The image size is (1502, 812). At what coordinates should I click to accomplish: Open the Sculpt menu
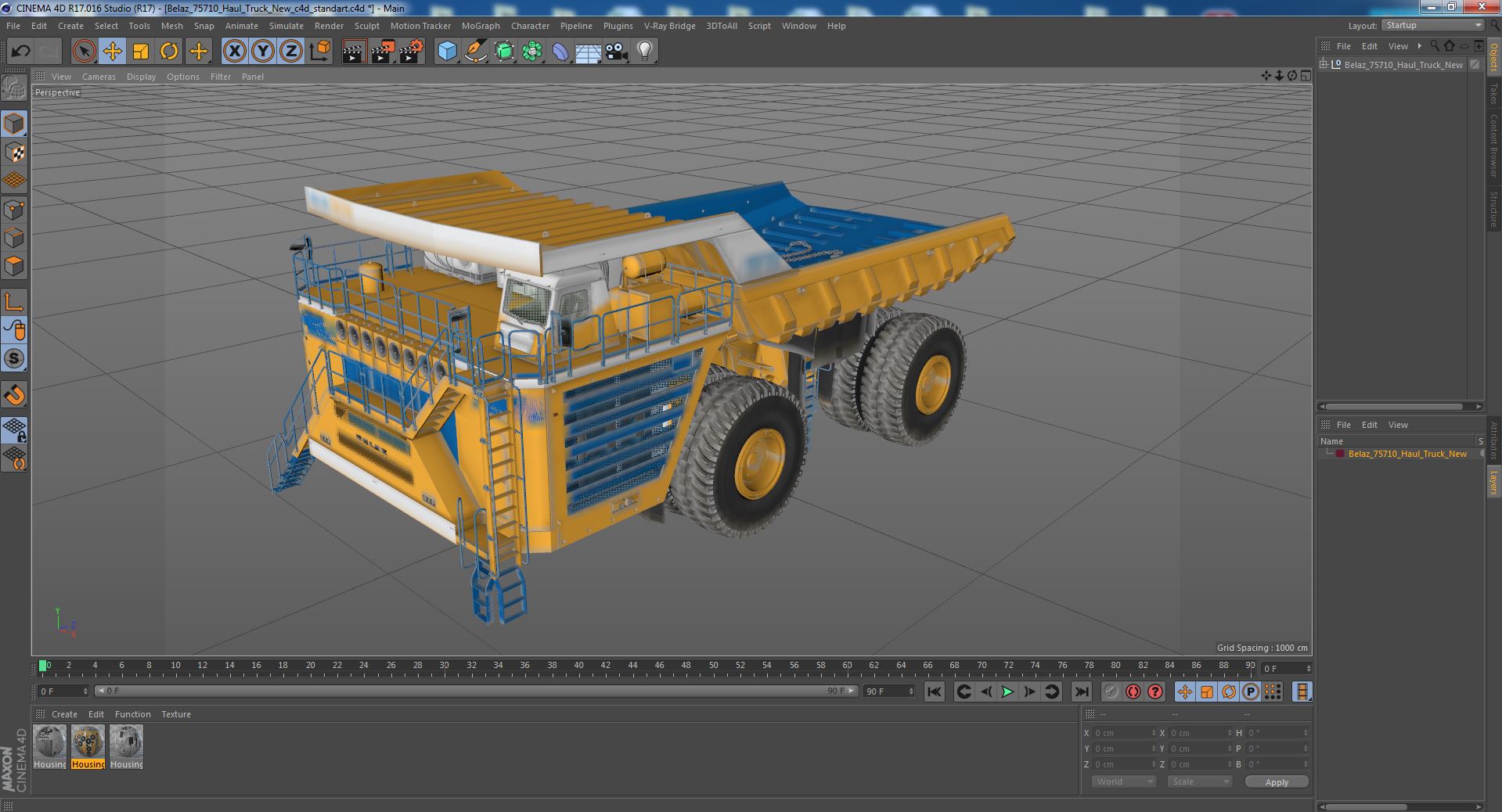coord(366,26)
